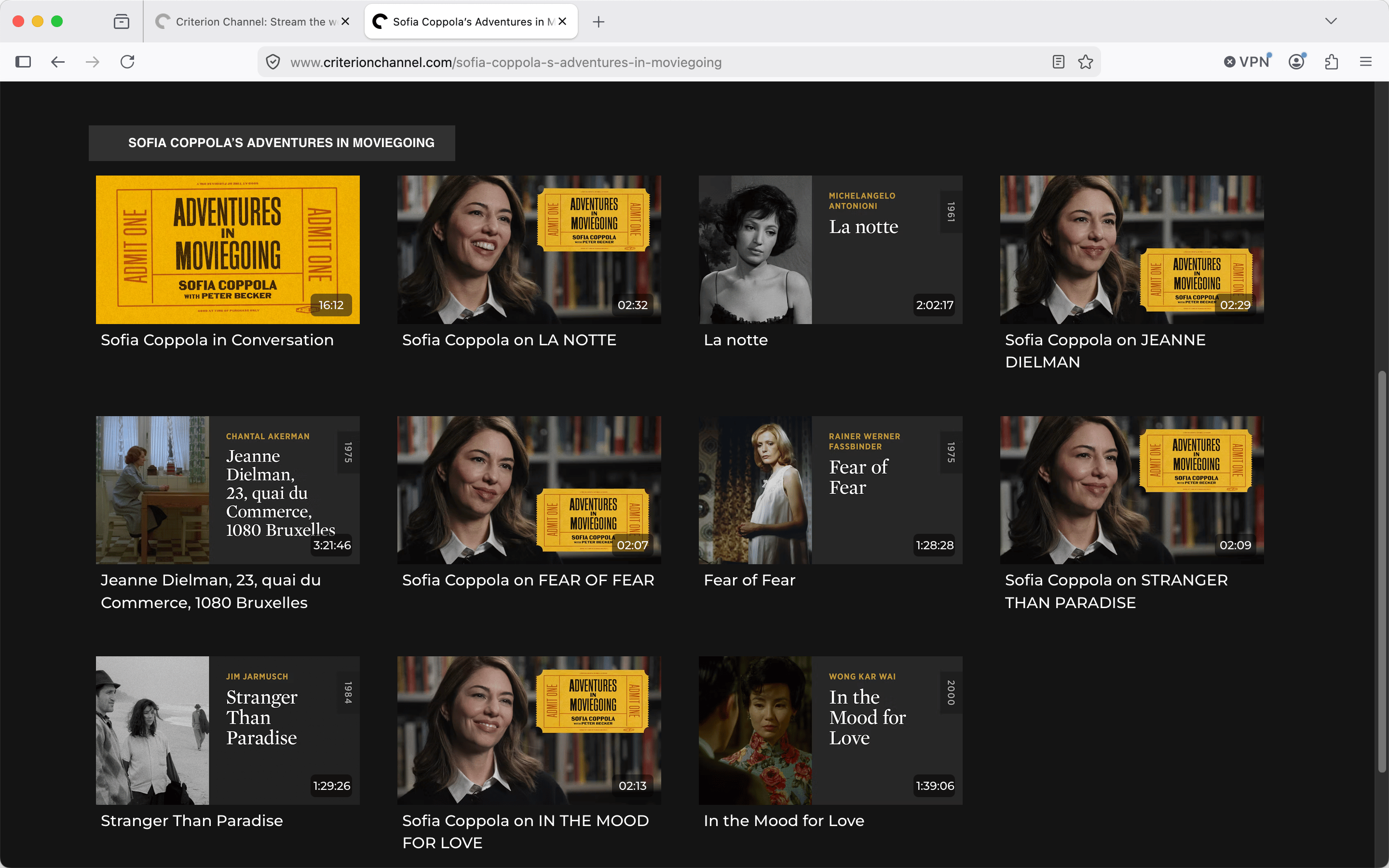The image size is (1389, 868).
Task: Open the recent browsing tab overview icon
Action: point(121,22)
